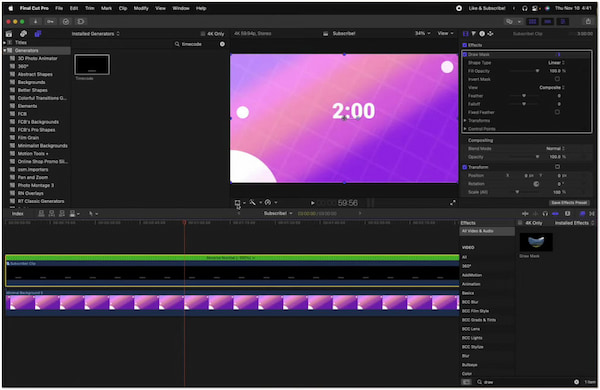
Task: Open the Clip menu
Action: coord(123,8)
